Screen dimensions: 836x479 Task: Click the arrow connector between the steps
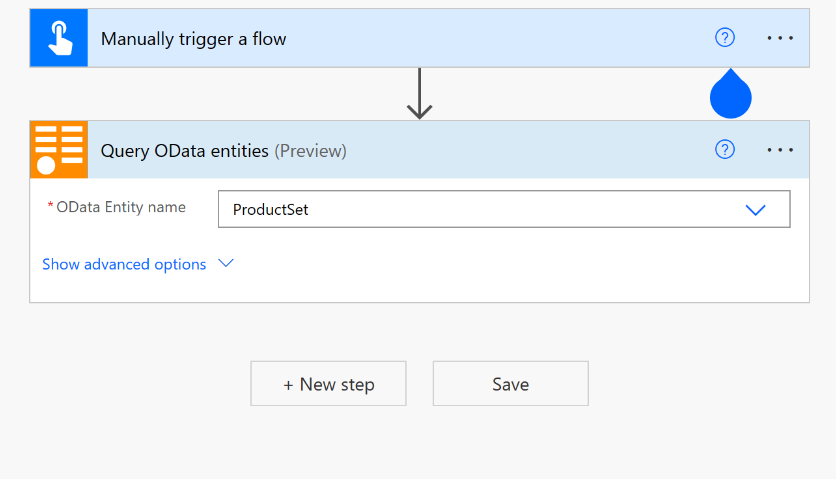click(420, 94)
